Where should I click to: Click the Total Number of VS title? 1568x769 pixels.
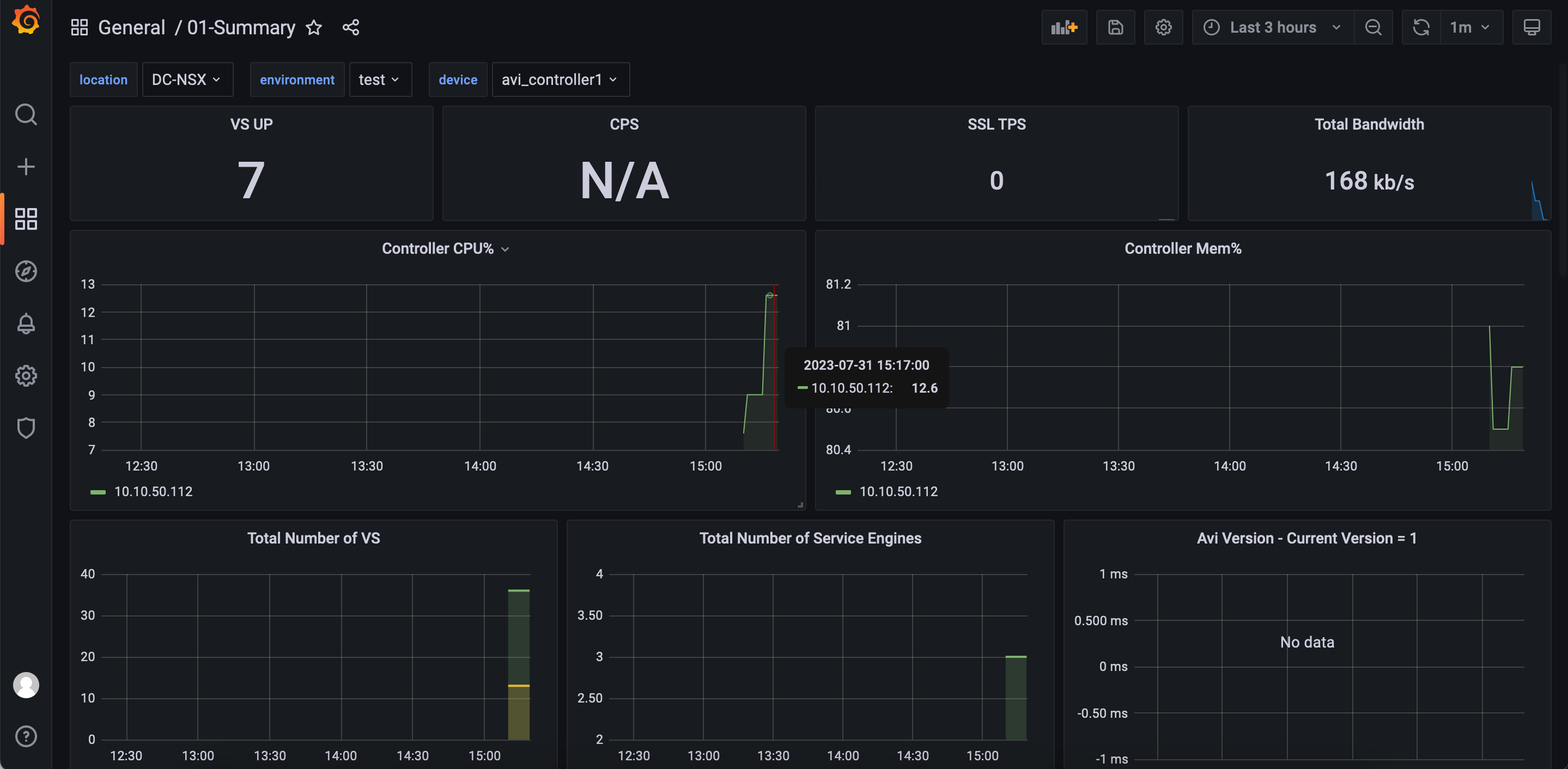coord(313,539)
